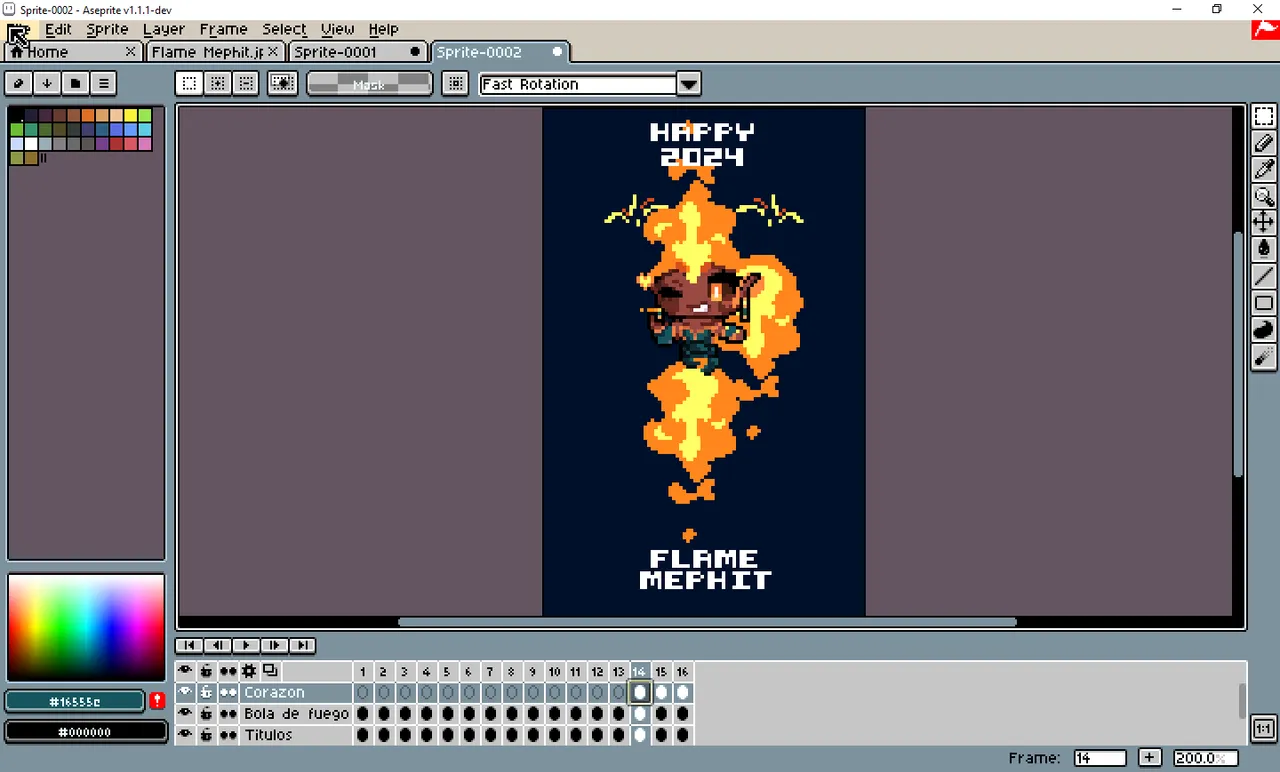Lock the Titulos layer
Viewport: 1280px width, 772px height.
[x=206, y=734]
